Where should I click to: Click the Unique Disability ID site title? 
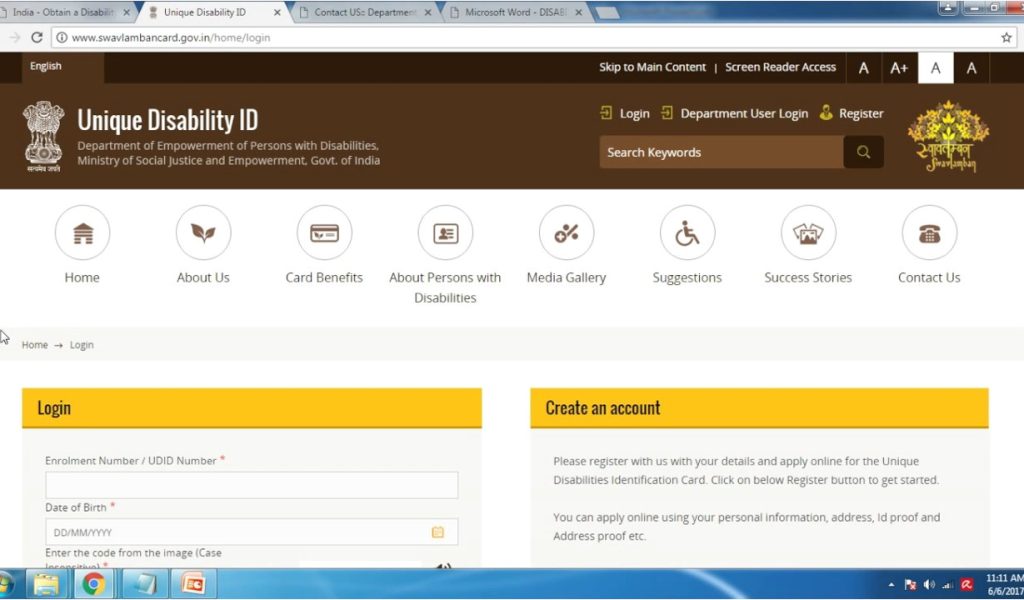click(x=168, y=120)
